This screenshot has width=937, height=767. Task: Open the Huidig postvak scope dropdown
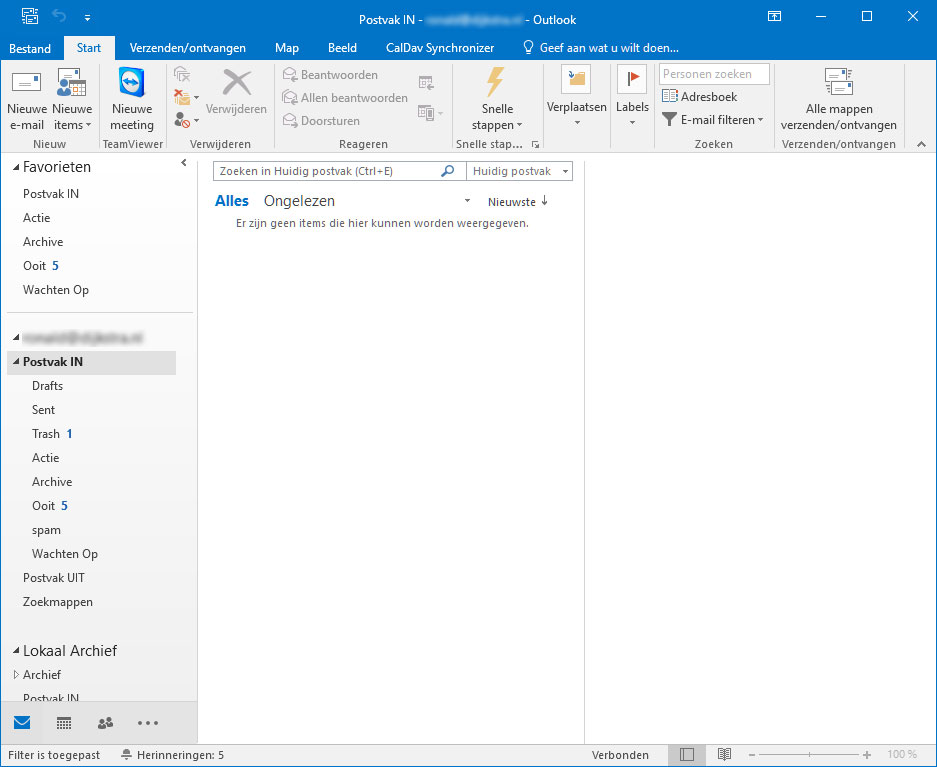(x=519, y=171)
